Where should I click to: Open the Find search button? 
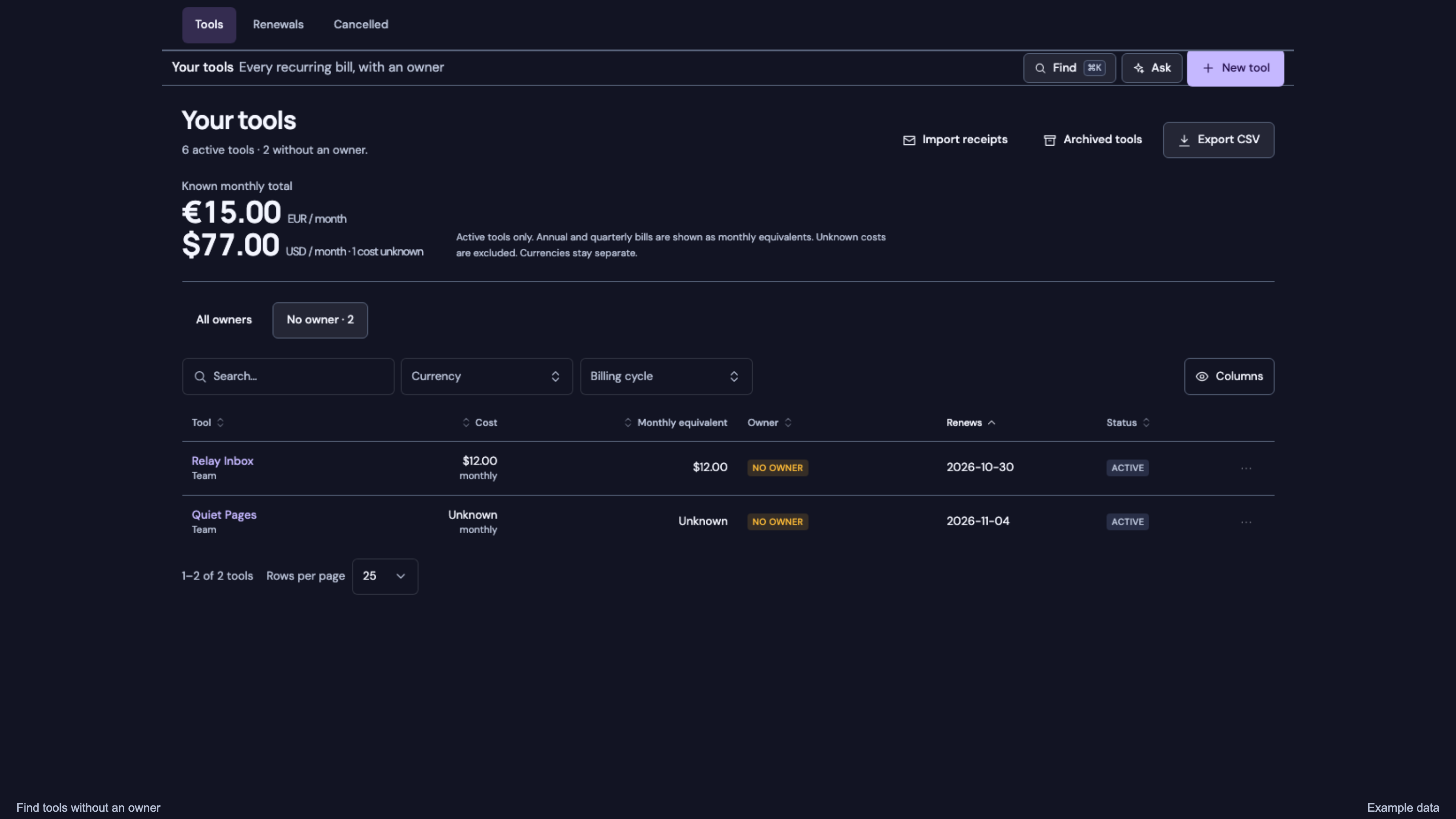1069,68
